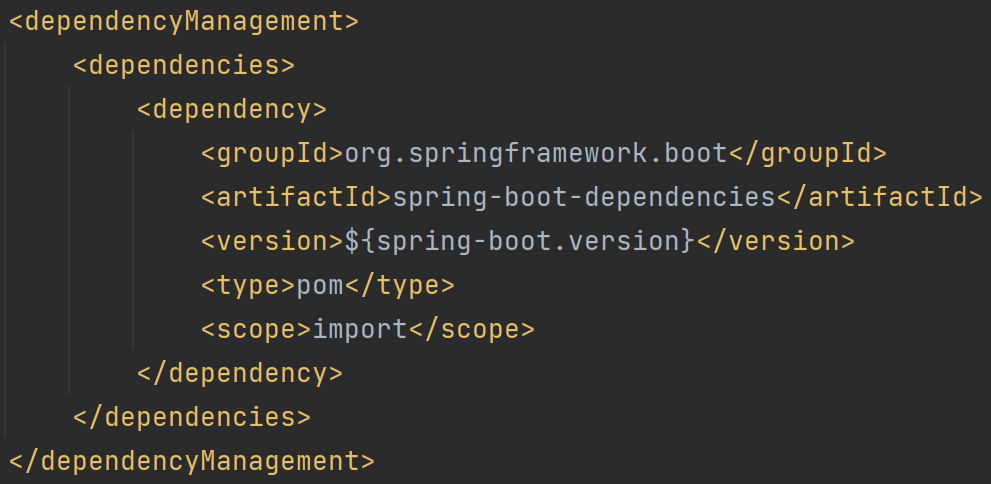
Task: Click the opening <groupId> tag
Action: (x=272, y=154)
